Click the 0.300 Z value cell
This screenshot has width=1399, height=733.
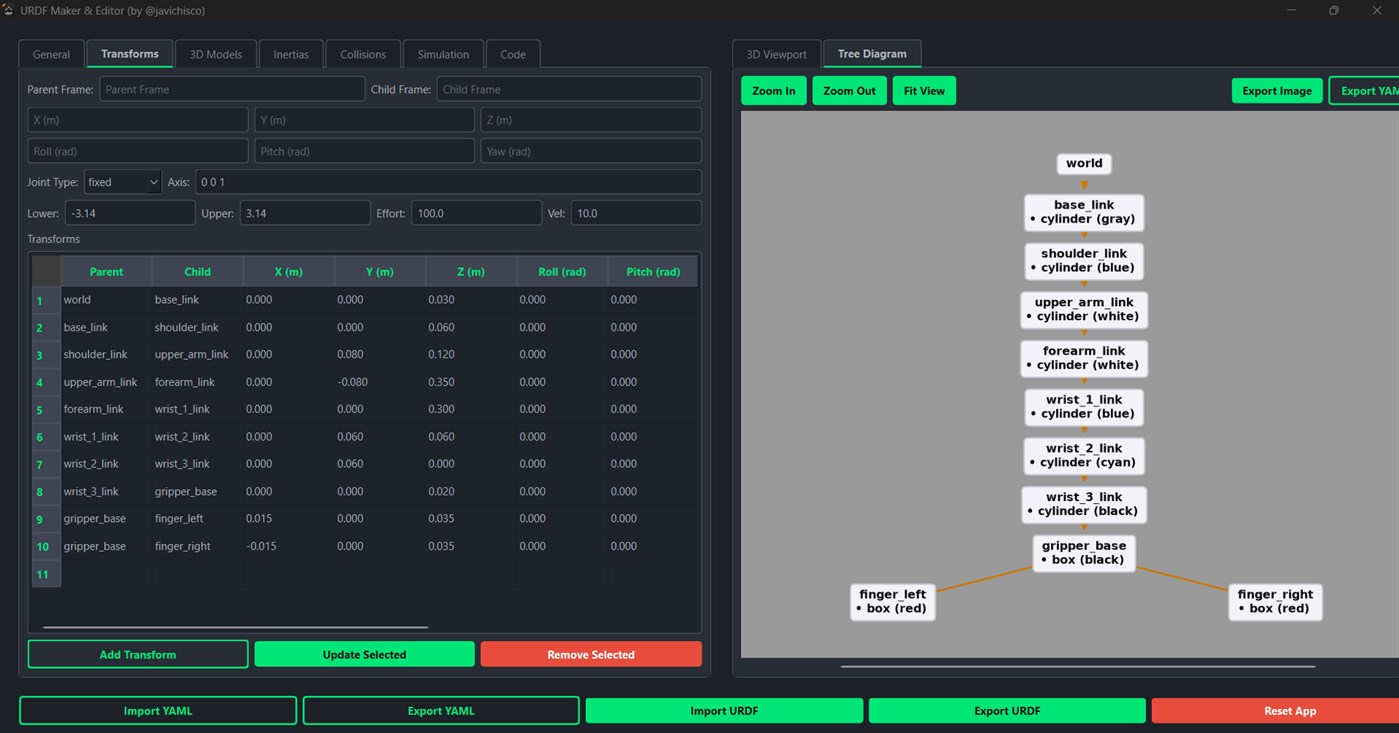(471, 409)
